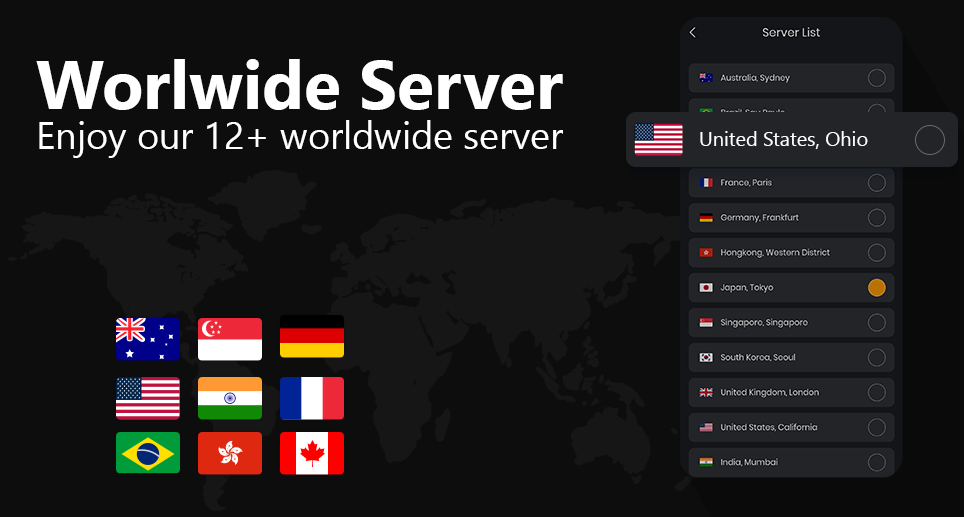Click the large US flag beside Ohio
This screenshot has width=964, height=517.
click(x=658, y=140)
